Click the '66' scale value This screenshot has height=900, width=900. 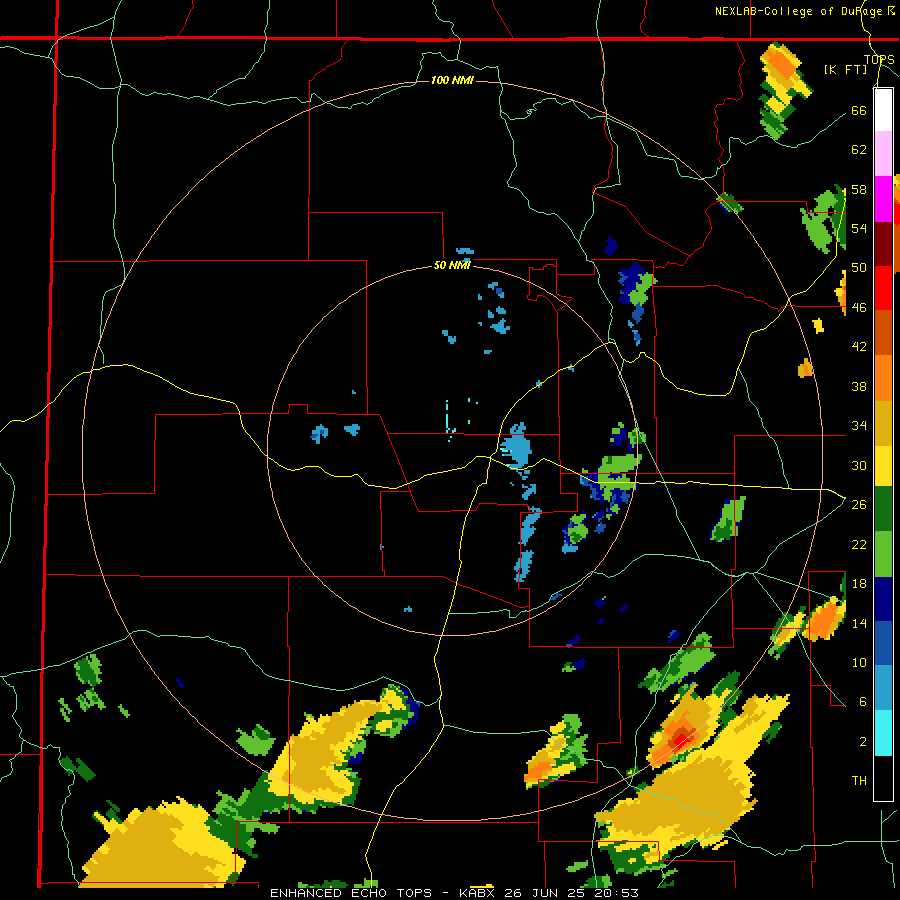(859, 110)
